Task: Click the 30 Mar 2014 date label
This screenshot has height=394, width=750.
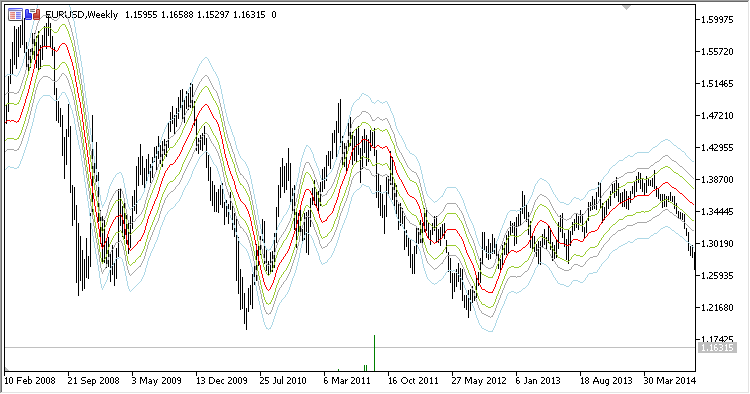Action: click(669, 381)
